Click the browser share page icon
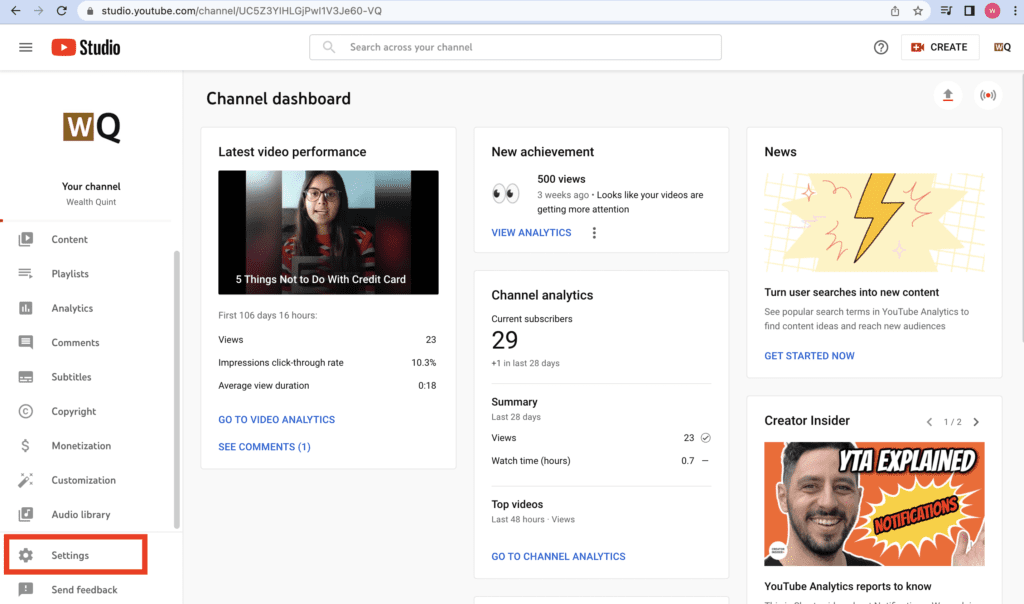Image resolution: width=1024 pixels, height=604 pixels. (895, 10)
